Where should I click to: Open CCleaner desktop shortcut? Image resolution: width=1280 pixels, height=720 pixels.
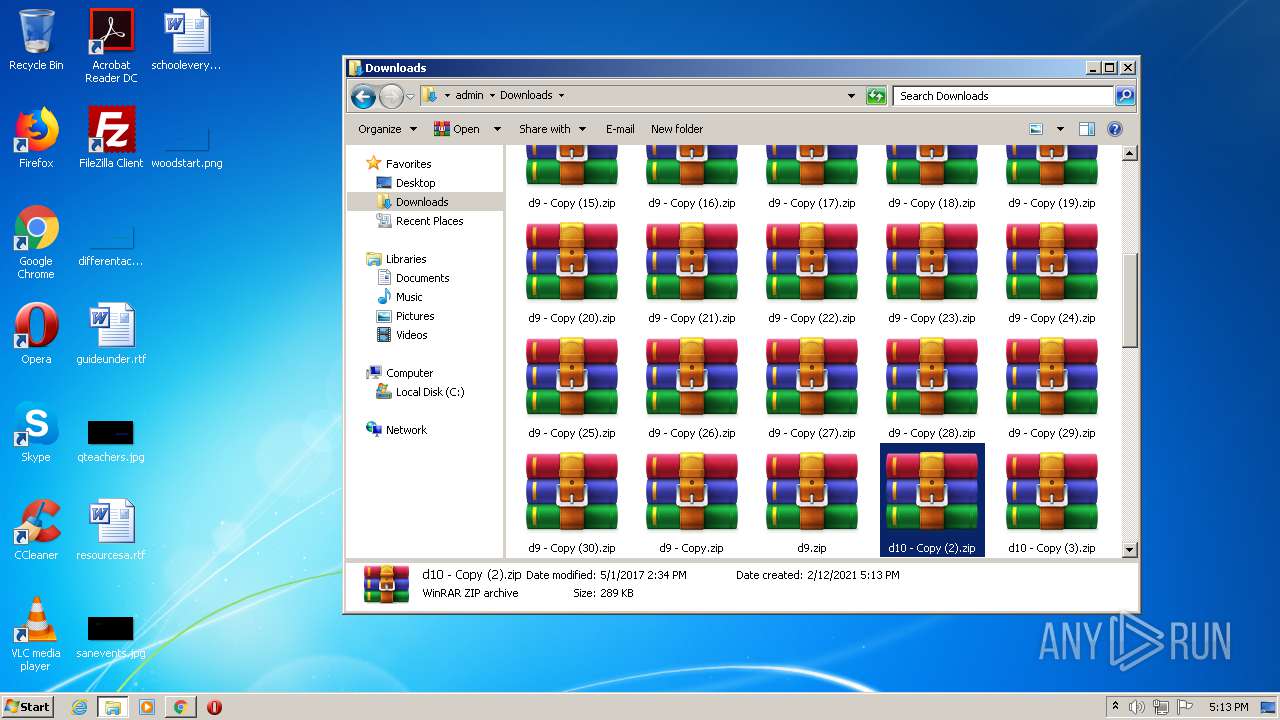pyautogui.click(x=36, y=530)
